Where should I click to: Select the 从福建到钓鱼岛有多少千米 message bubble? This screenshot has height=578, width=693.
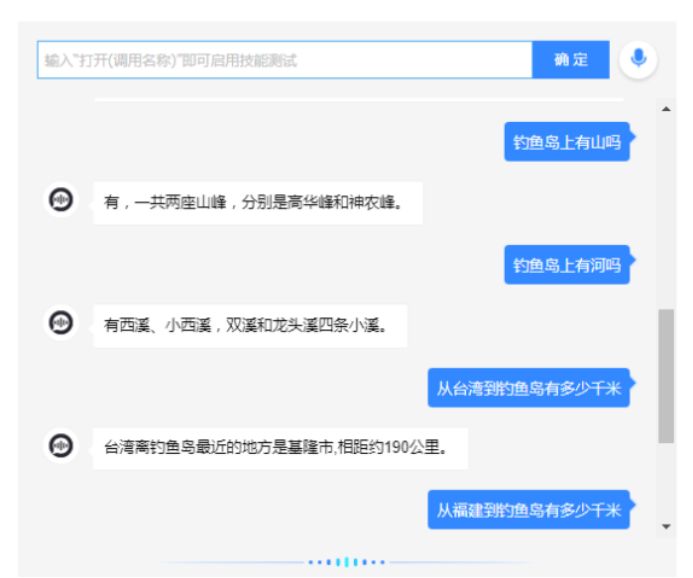[529, 511]
